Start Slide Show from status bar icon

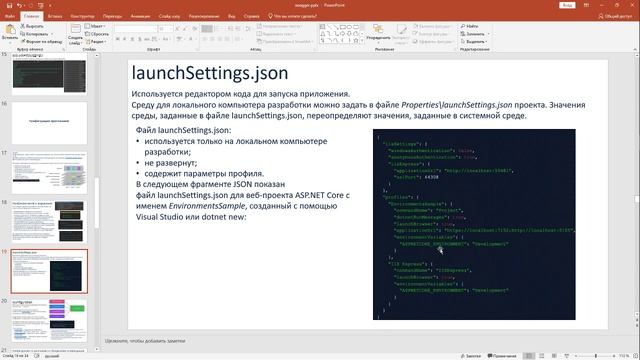[567, 356]
